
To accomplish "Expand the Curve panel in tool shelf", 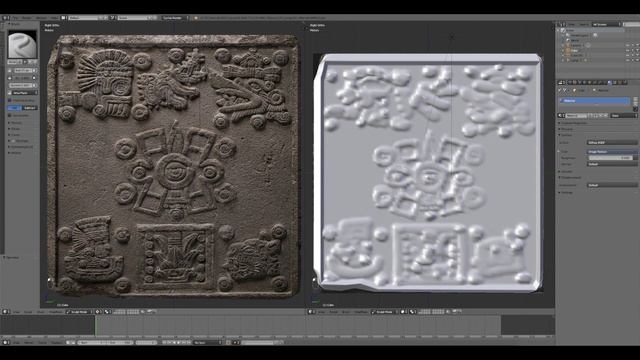I will click(15, 135).
